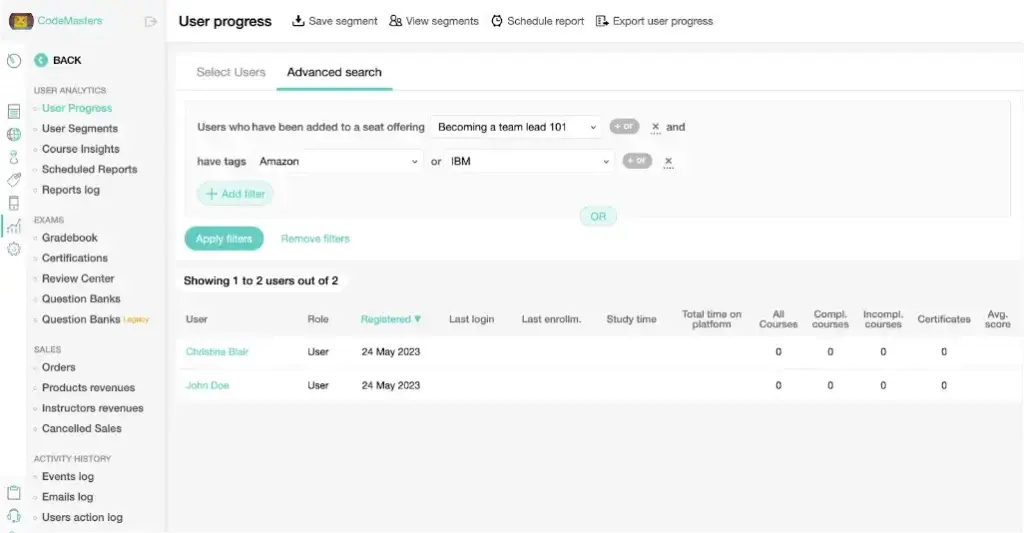Click the Remove filters link
Viewport: 1024px width, 533px height.
[x=315, y=239]
